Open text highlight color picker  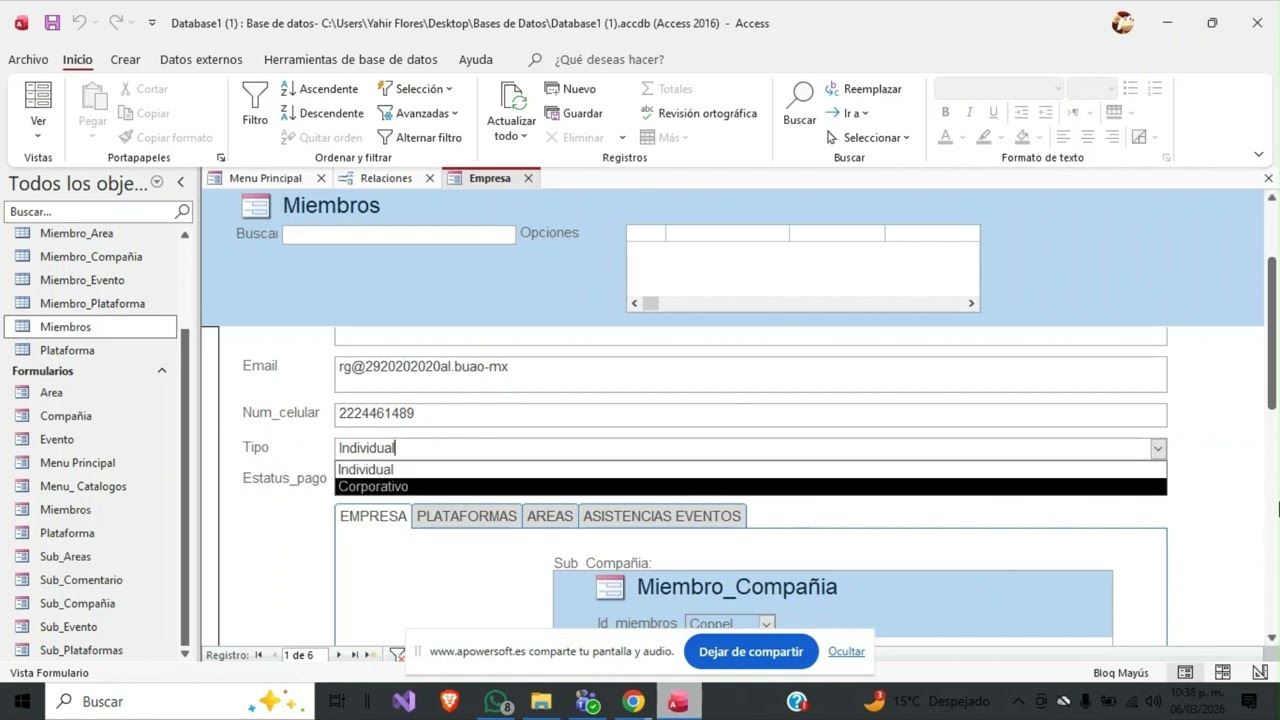[984, 137]
